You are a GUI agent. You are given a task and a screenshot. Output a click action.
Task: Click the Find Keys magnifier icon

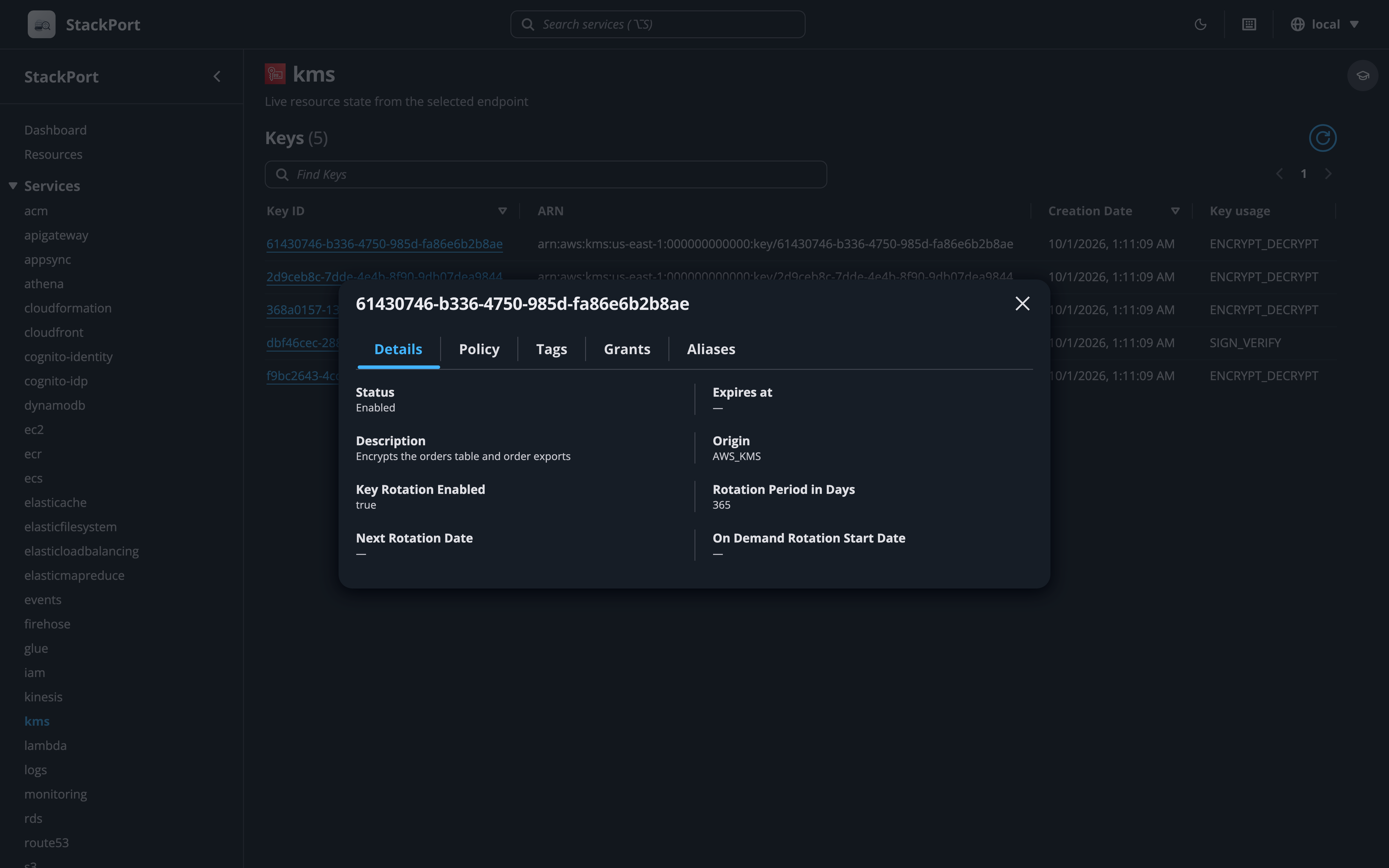click(x=282, y=174)
